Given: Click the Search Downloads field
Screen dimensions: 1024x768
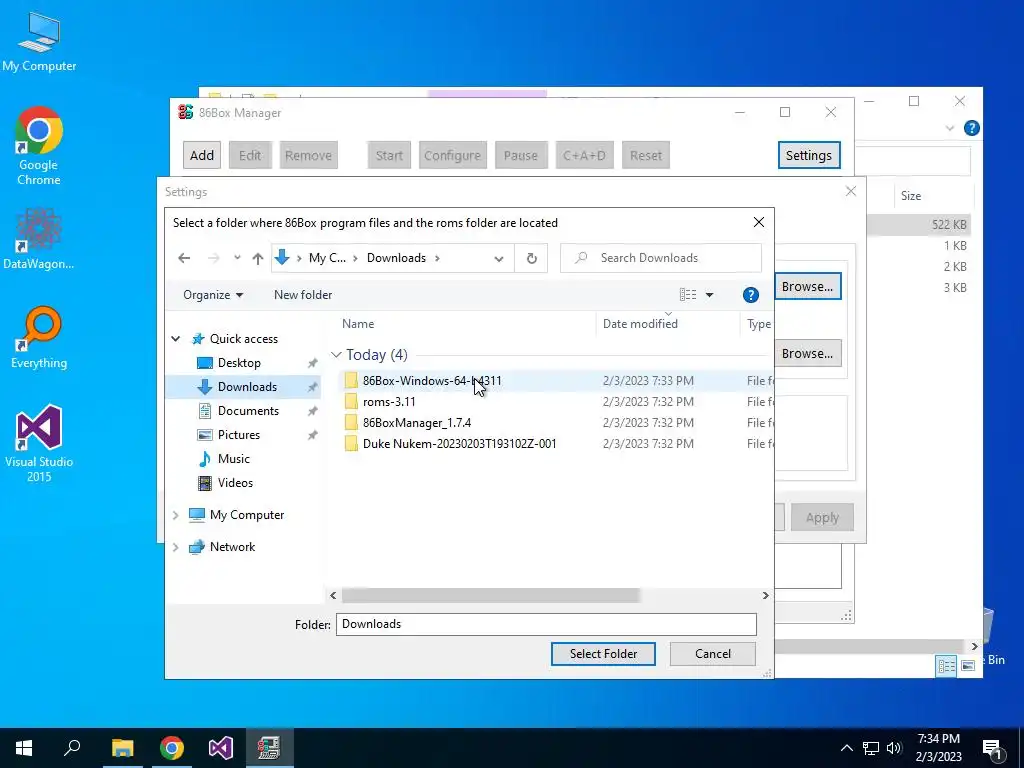Looking at the screenshot, I should point(661,258).
